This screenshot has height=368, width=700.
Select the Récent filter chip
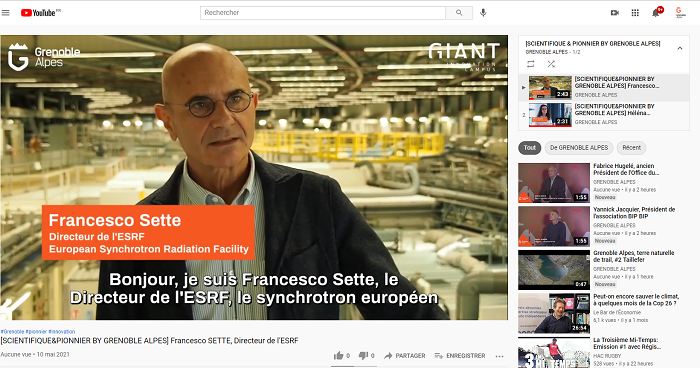(x=631, y=147)
